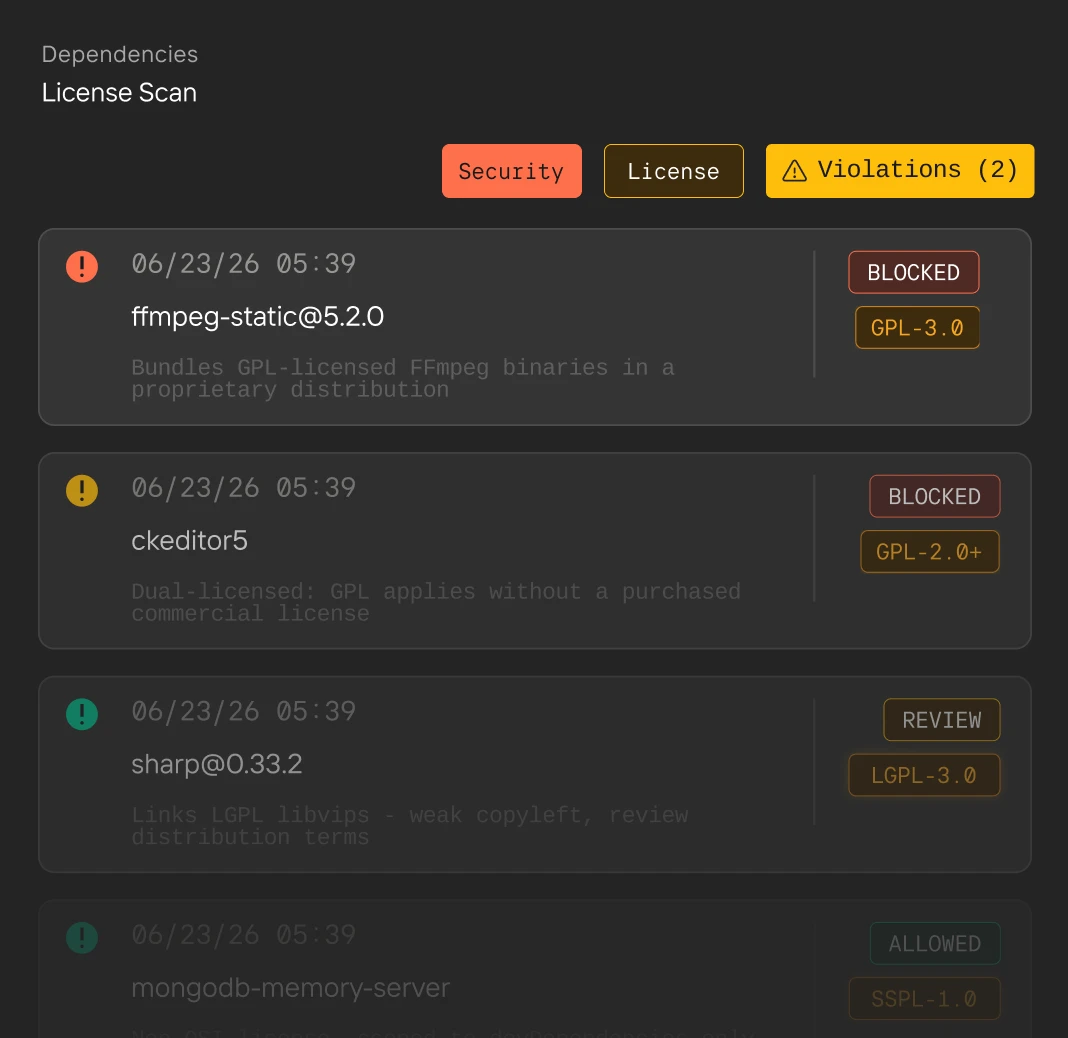Click the GPL-3.0 license tag
Screen dimensions: 1068x1038
917,328
